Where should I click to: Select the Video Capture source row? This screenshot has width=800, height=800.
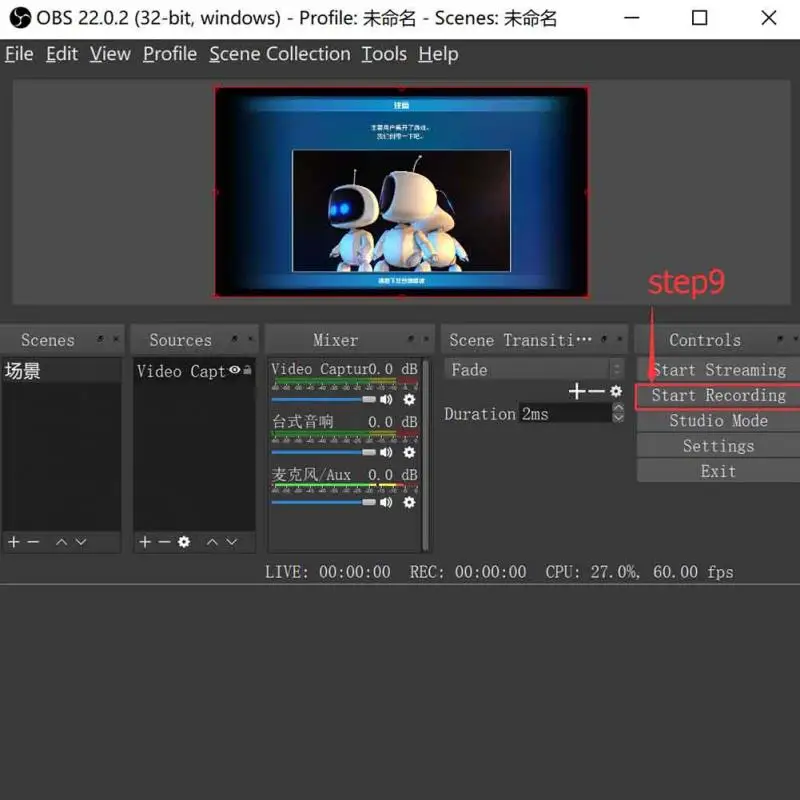(x=194, y=371)
